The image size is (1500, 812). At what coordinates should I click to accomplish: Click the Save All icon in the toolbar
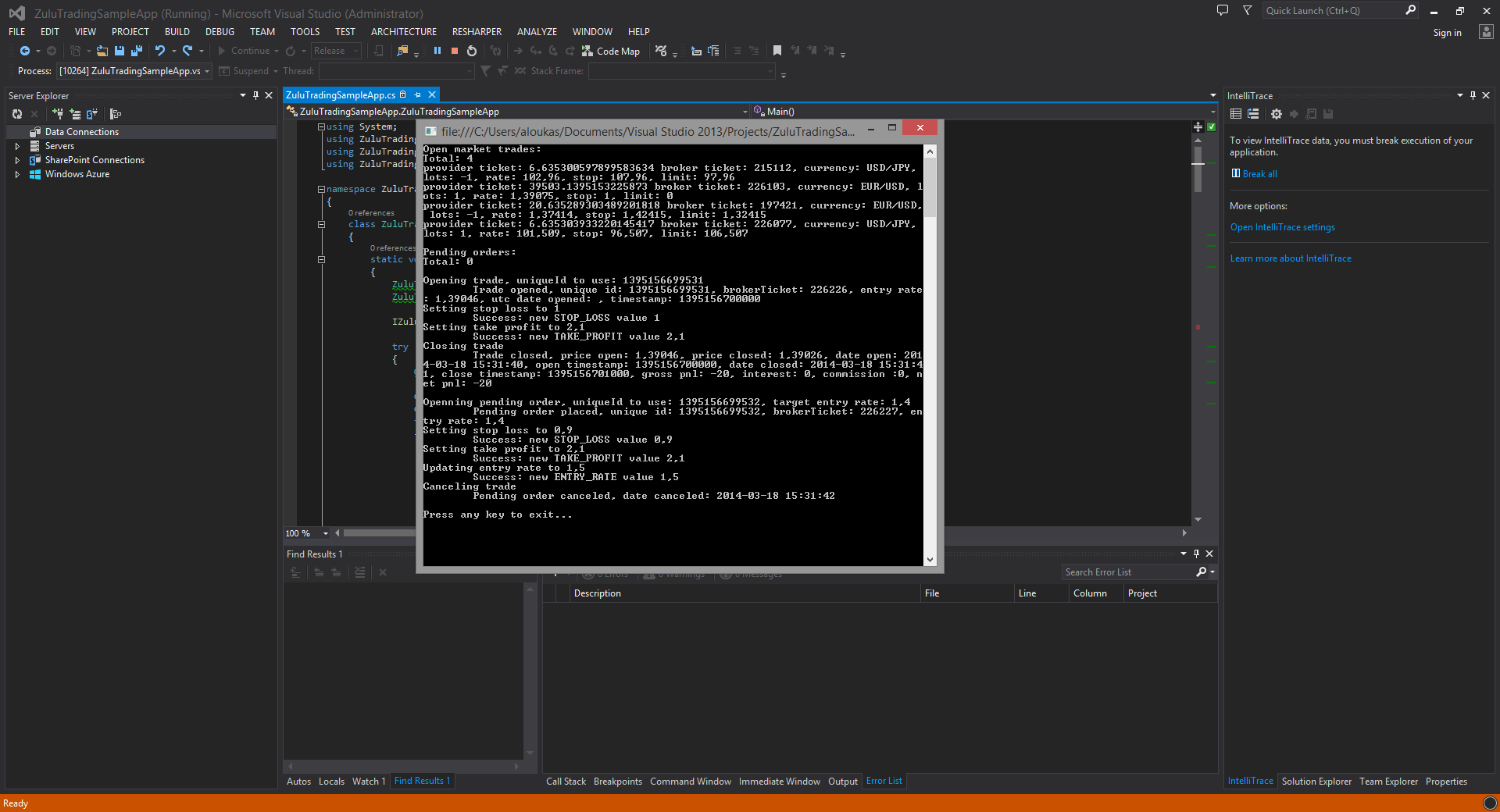point(137,51)
